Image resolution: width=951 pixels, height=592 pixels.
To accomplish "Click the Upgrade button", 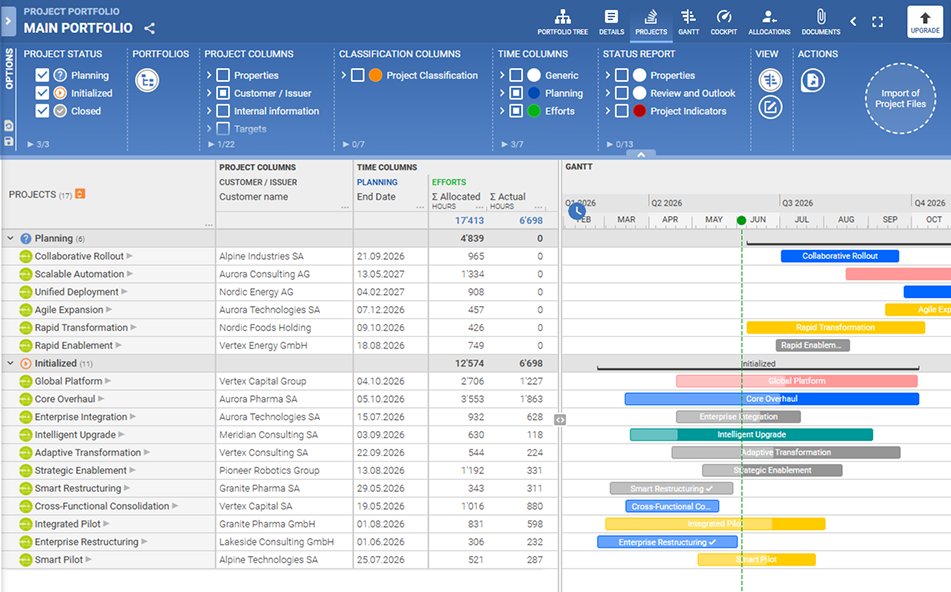I will [x=925, y=22].
